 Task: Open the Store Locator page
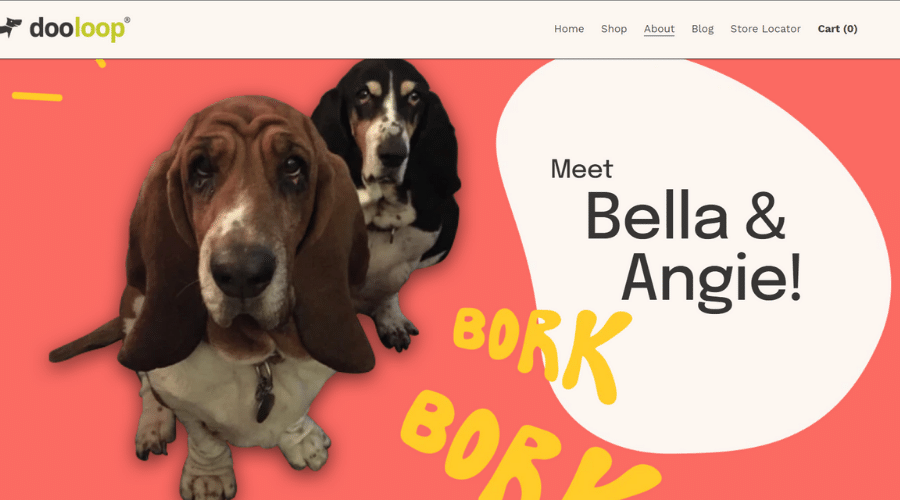coord(765,29)
